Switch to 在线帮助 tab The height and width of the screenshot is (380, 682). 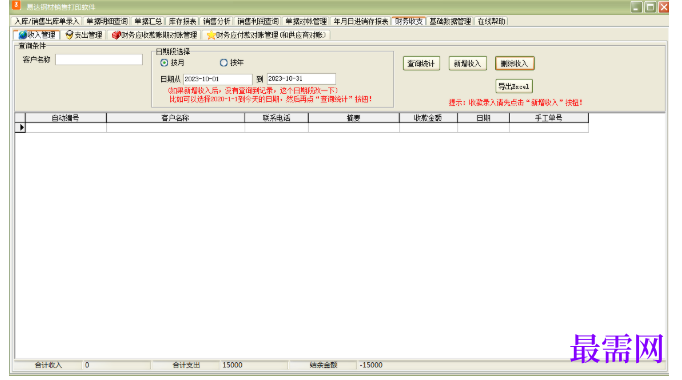point(491,21)
